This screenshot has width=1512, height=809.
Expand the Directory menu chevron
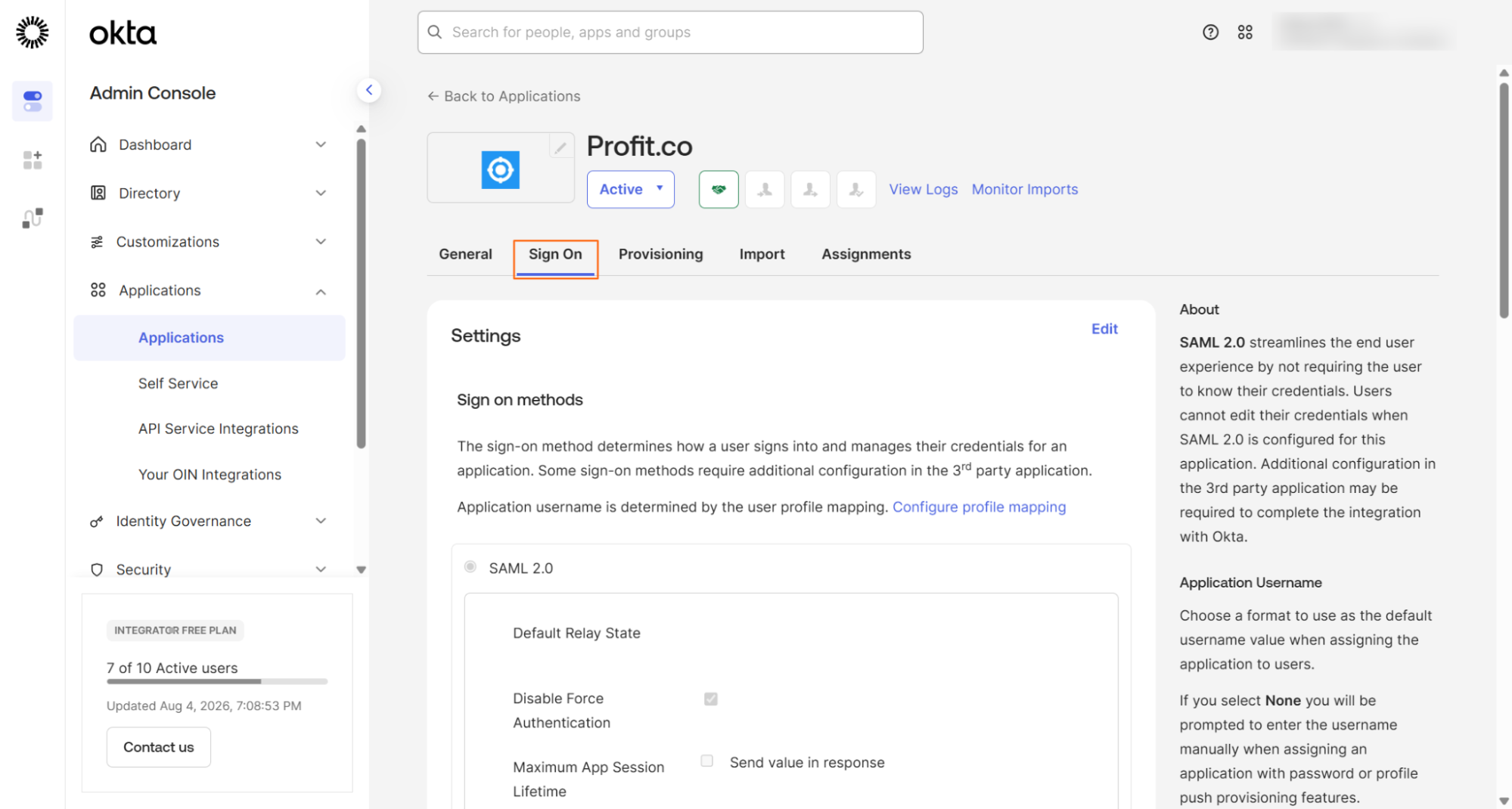pos(321,193)
